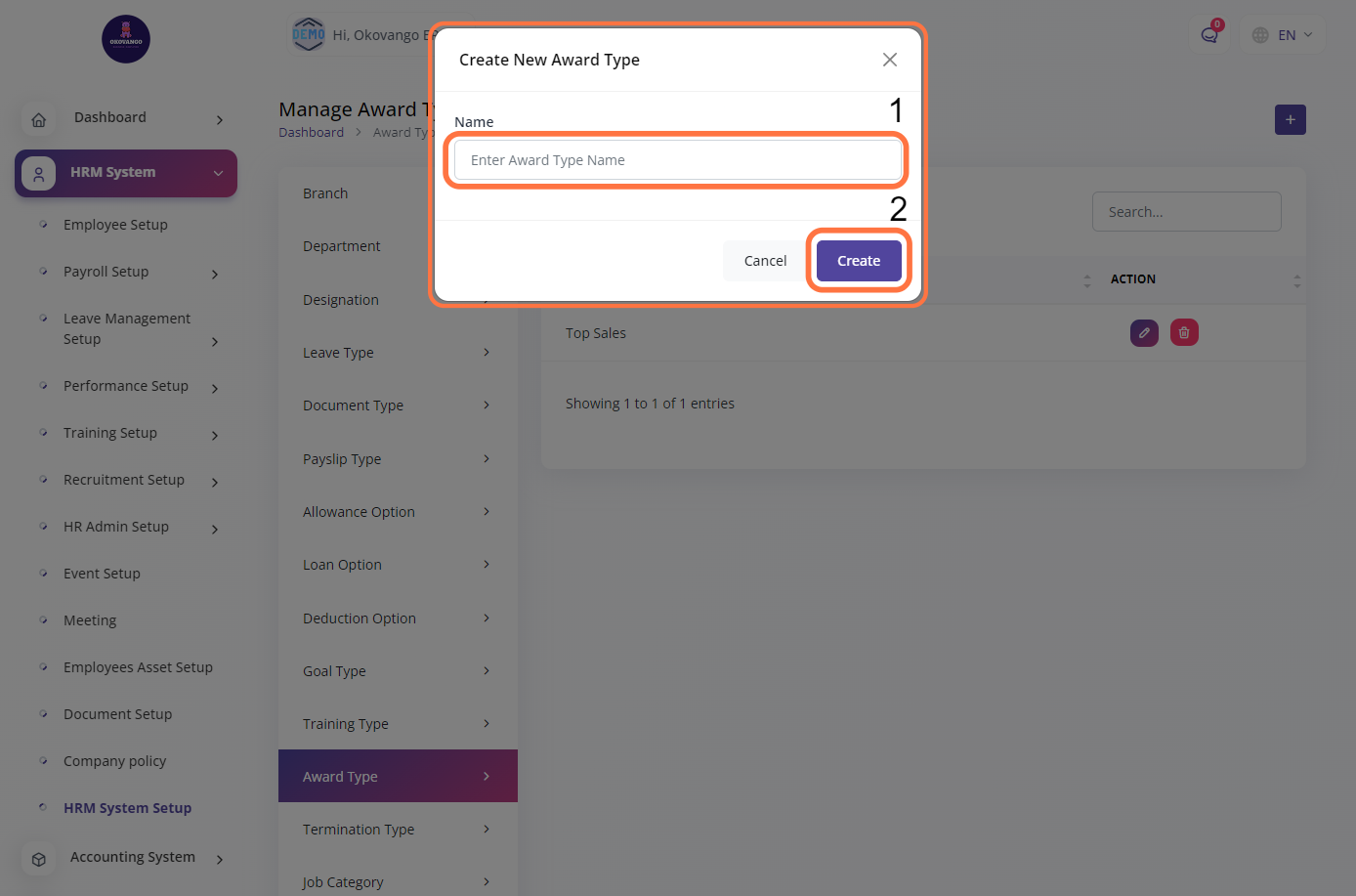The width and height of the screenshot is (1356, 896).
Task: Click the Dashboard home icon
Action: (x=39, y=119)
